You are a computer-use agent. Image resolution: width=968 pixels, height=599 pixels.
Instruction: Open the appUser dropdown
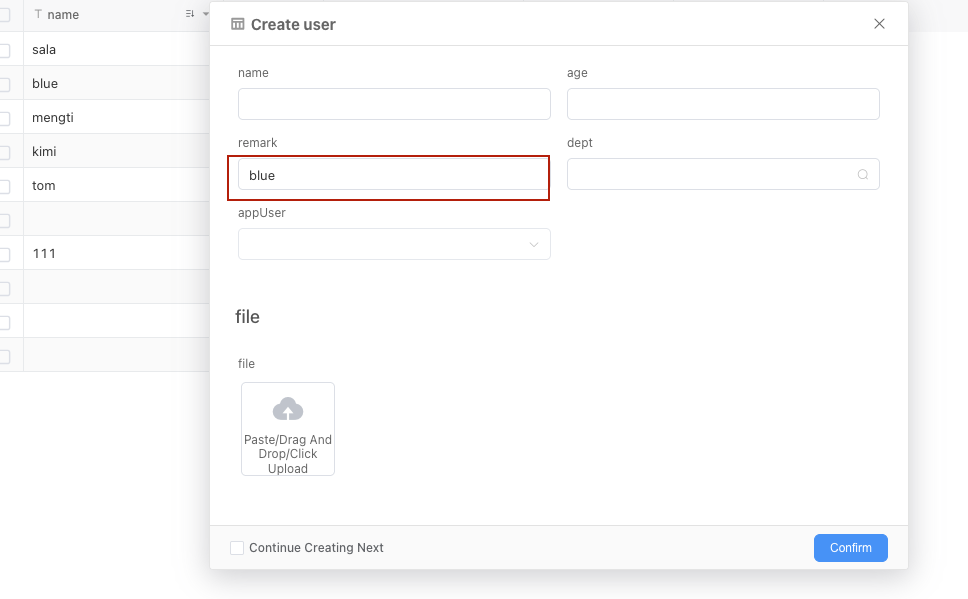393,243
